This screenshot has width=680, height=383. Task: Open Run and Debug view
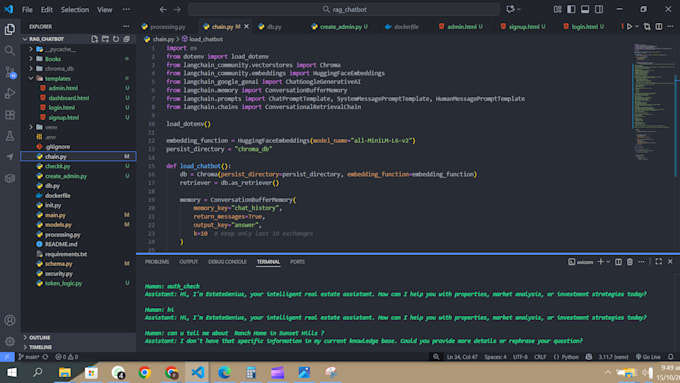click(x=10, y=93)
